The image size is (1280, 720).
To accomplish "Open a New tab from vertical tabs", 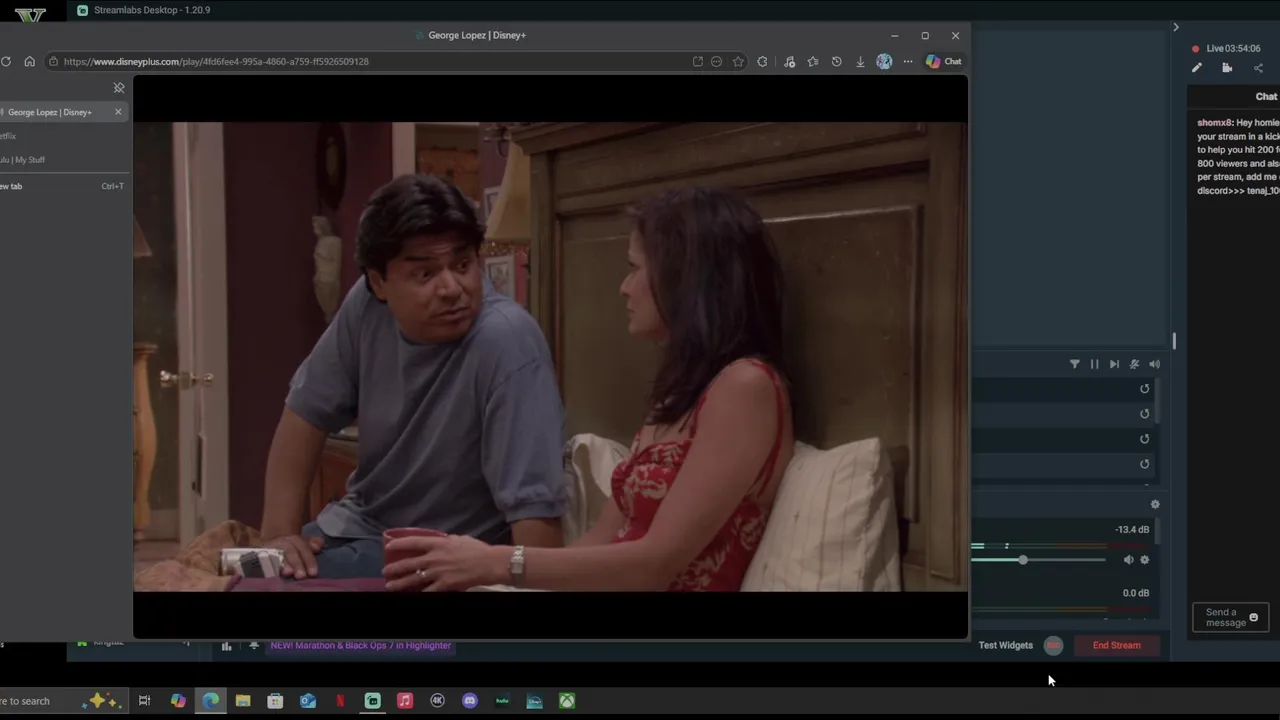I will pos(62,186).
